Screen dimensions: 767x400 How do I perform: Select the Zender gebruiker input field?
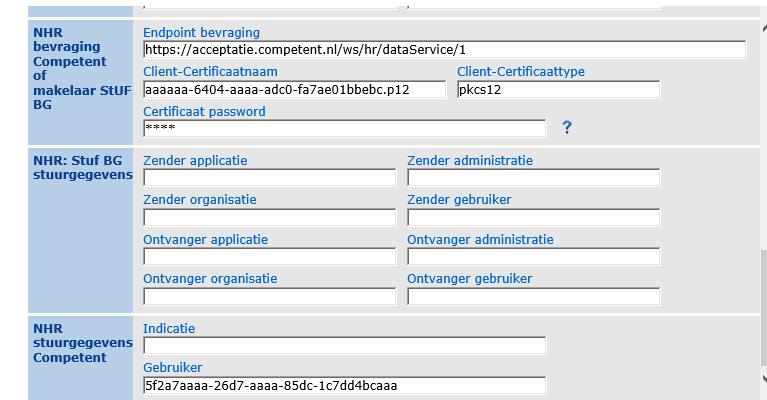[534, 217]
